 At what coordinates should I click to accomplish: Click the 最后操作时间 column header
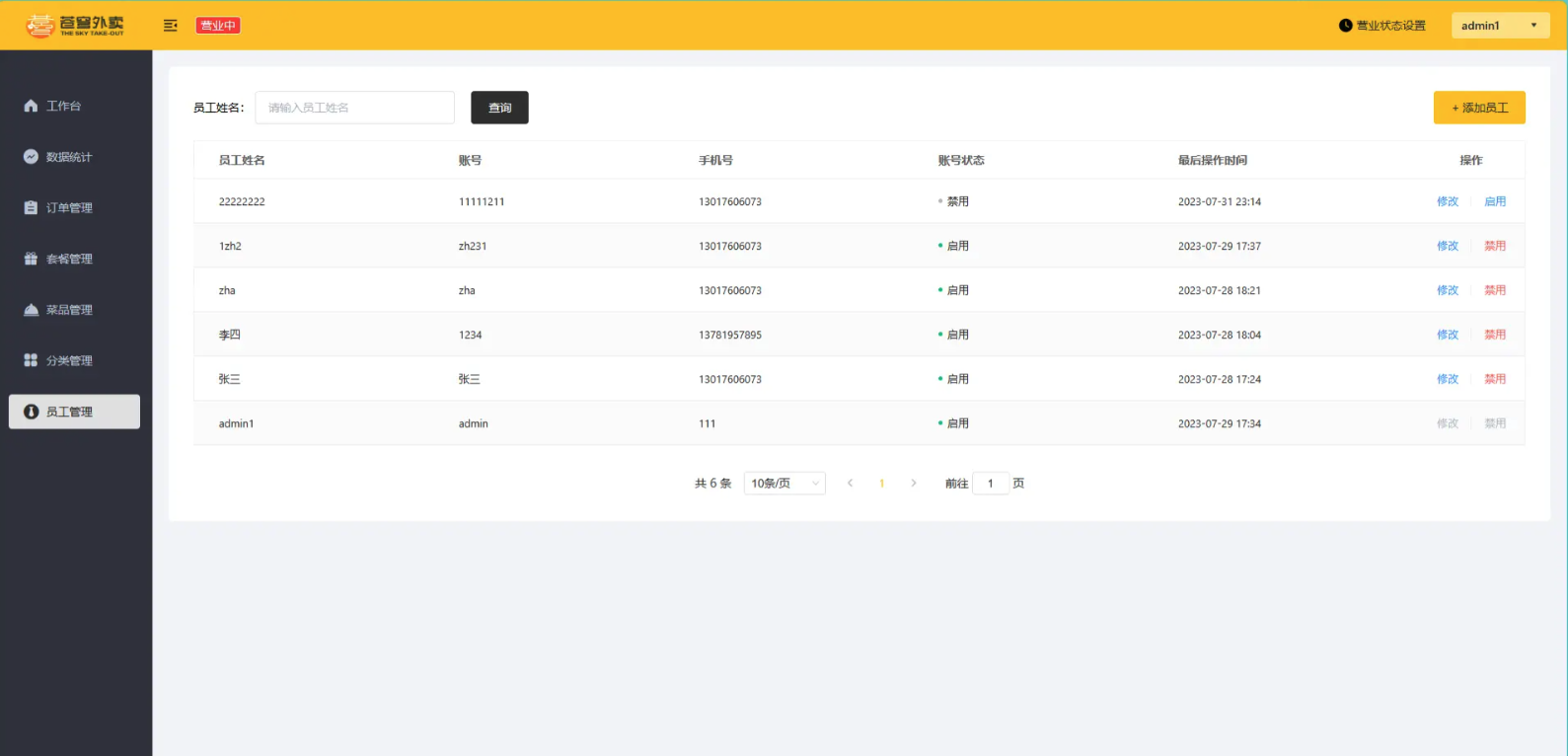tap(1213, 160)
